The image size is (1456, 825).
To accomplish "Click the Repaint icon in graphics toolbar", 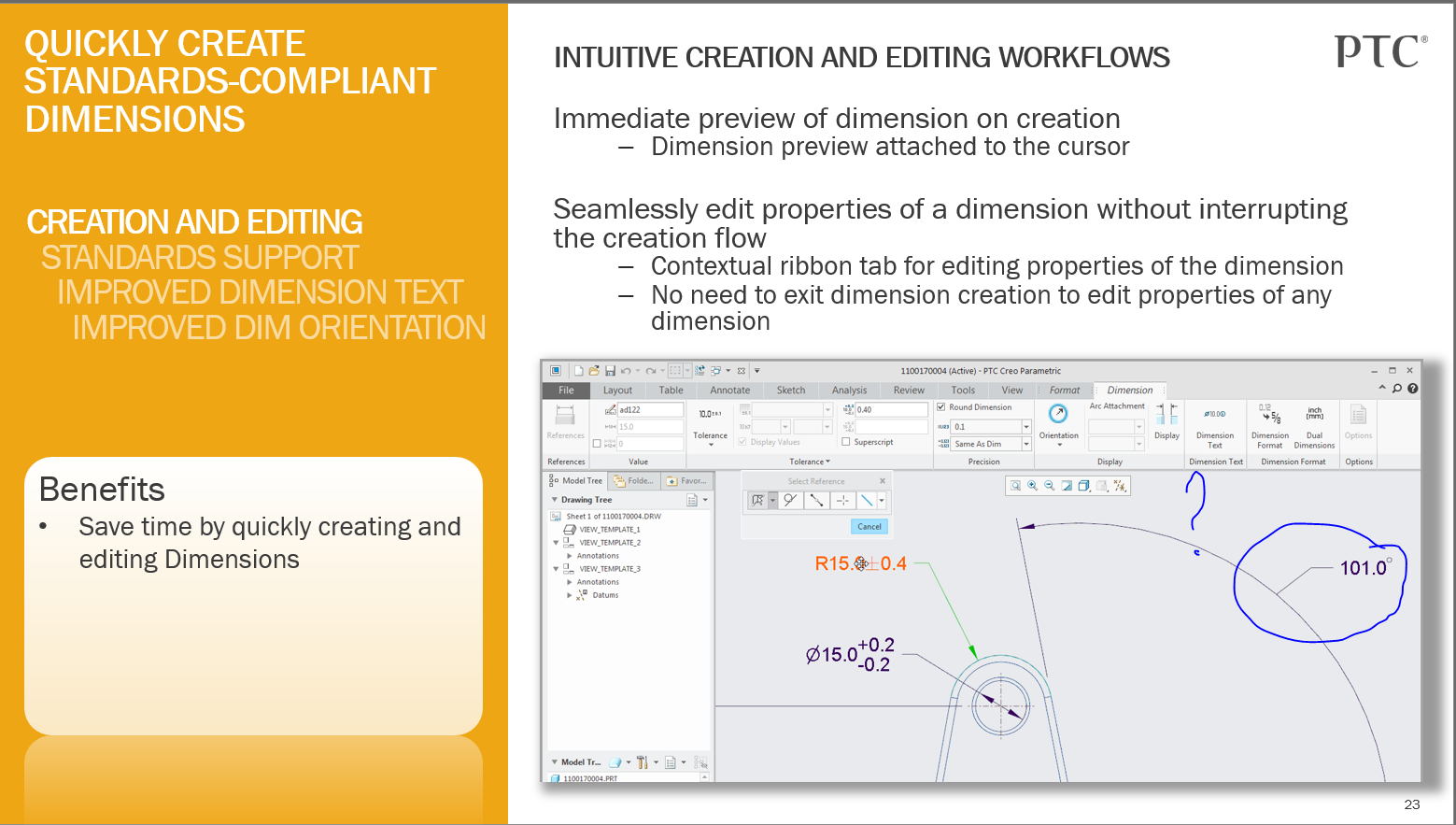I will [1067, 486].
